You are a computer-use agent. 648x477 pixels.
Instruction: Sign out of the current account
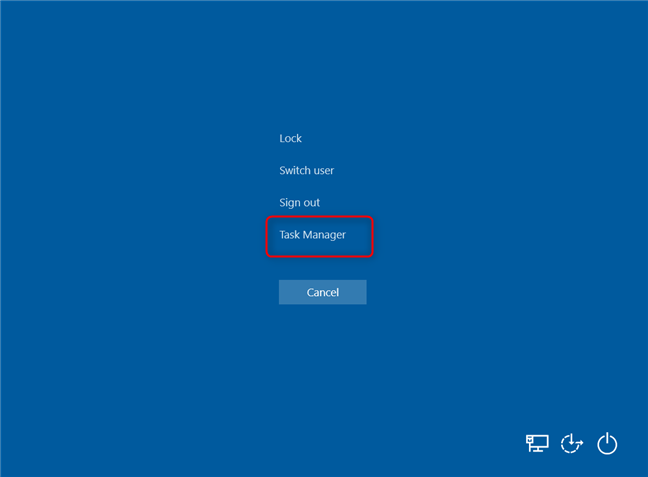(x=300, y=203)
